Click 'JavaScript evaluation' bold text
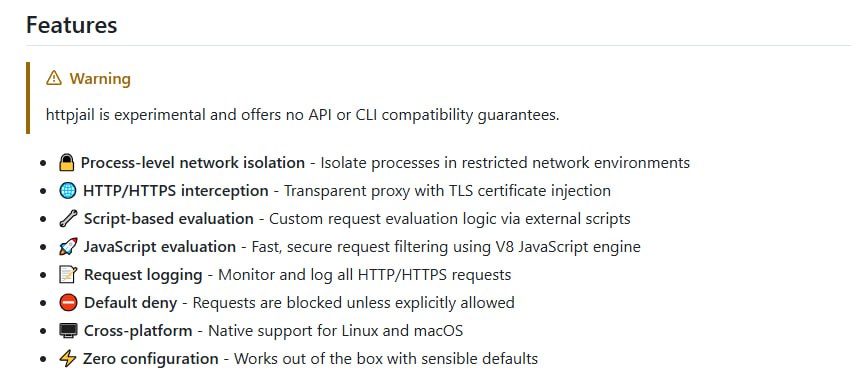Screen dimensions: 851x386 [160, 246]
